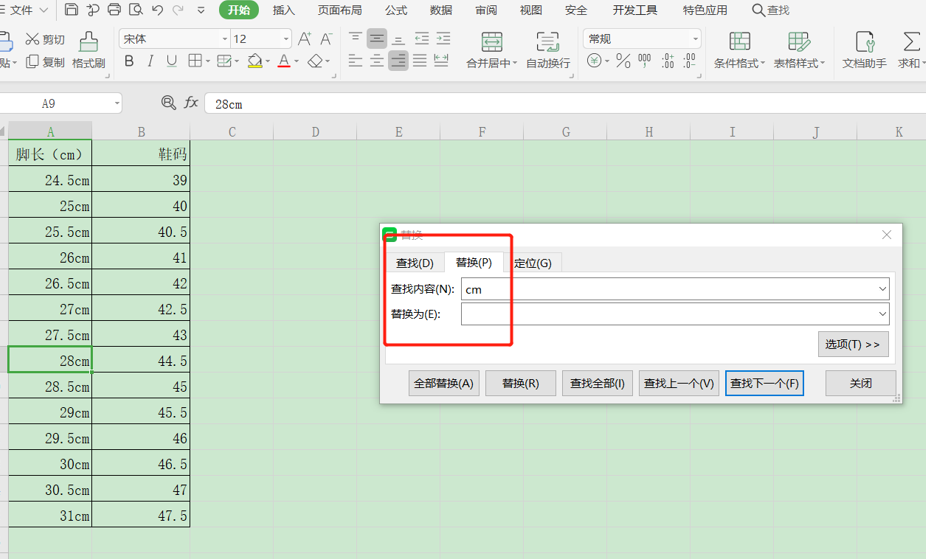The height and width of the screenshot is (559, 926).
Task: Click the 替换(R) button
Action: click(x=520, y=383)
